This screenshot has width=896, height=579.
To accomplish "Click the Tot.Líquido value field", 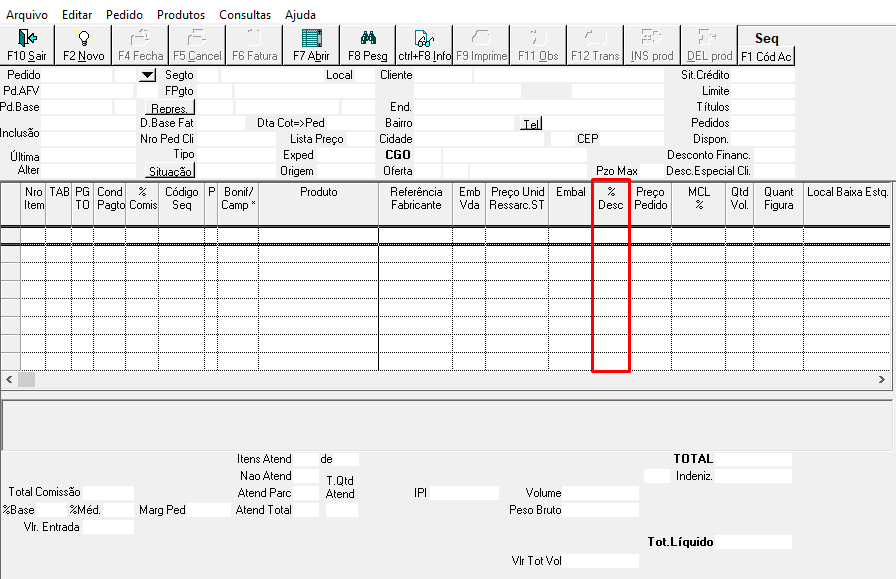I will tap(753, 542).
